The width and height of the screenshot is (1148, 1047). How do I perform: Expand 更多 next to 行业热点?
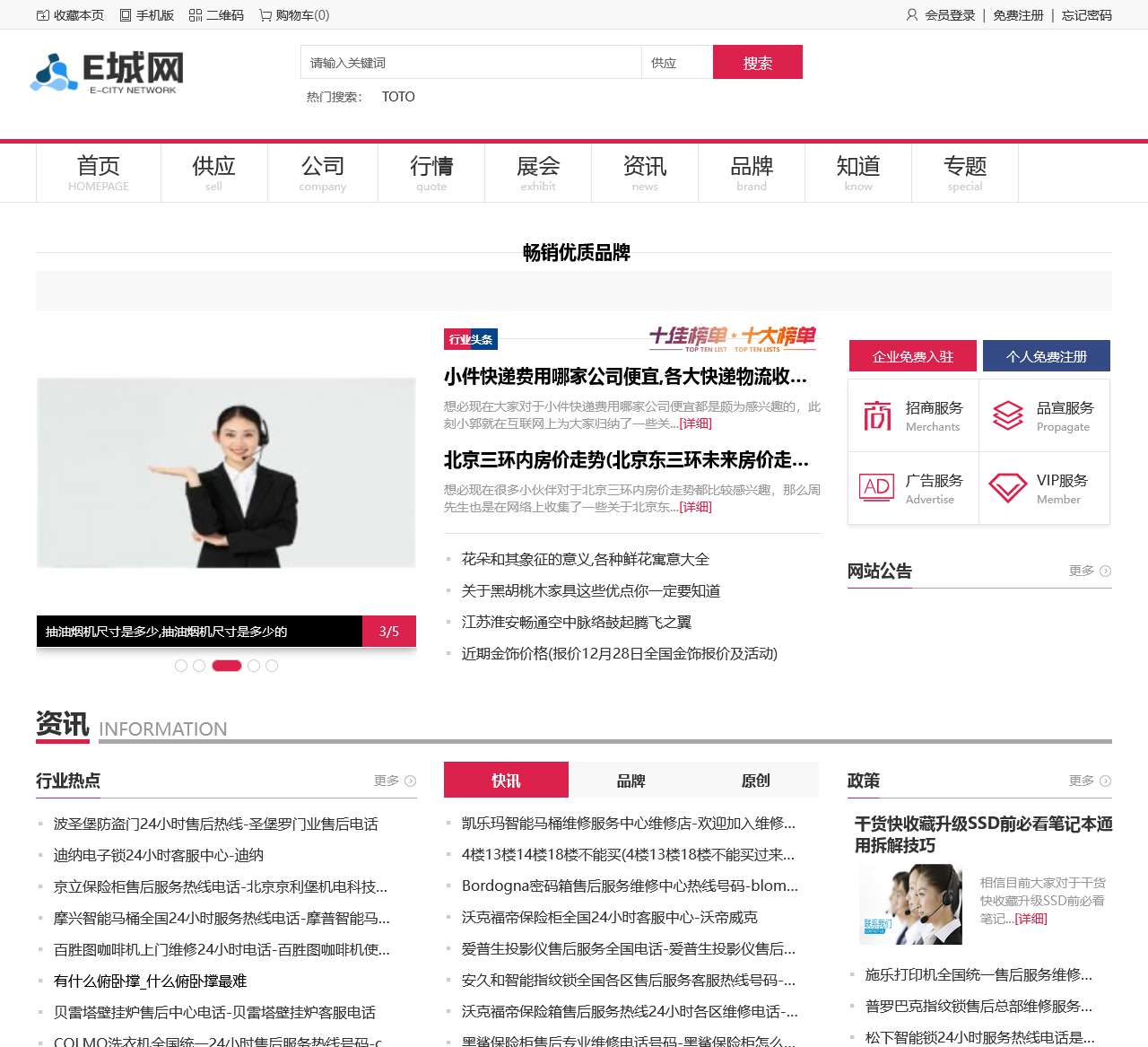(x=394, y=781)
